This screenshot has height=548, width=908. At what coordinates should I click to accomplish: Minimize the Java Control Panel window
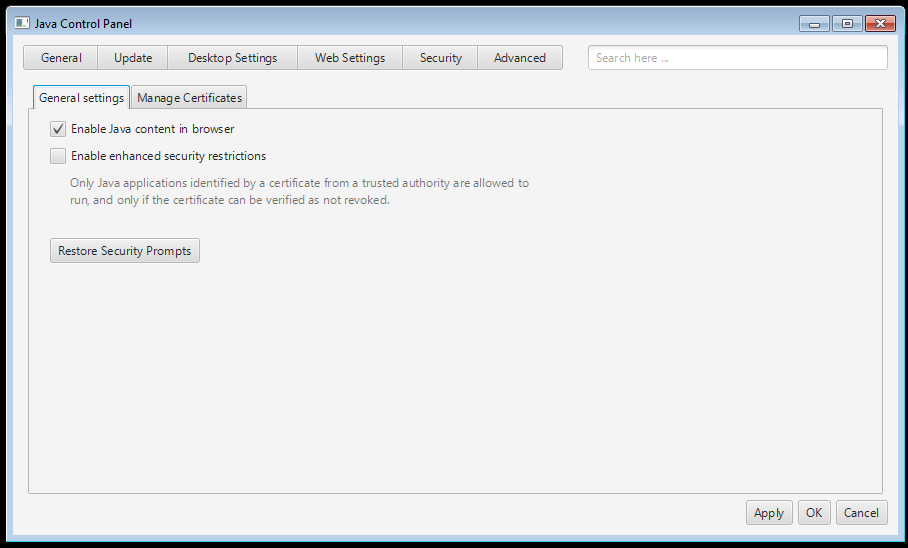coord(814,24)
